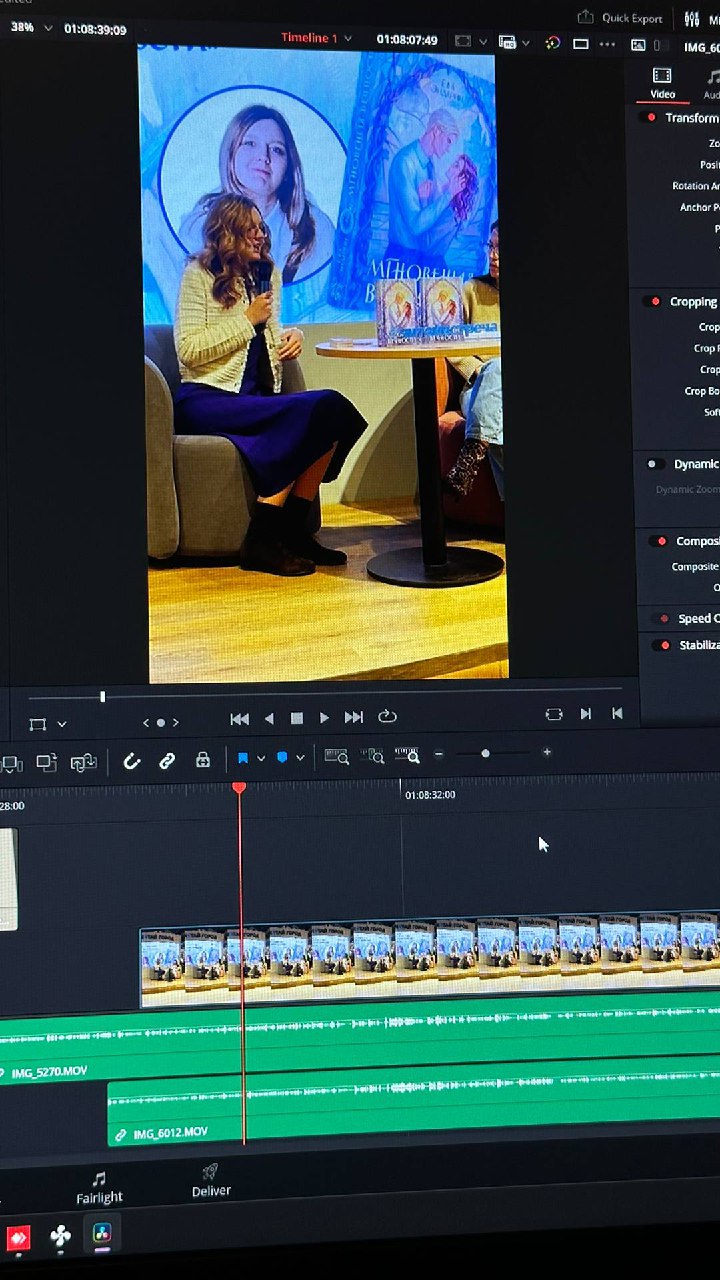720x1280 pixels.
Task: Stop playback
Action: click(297, 719)
